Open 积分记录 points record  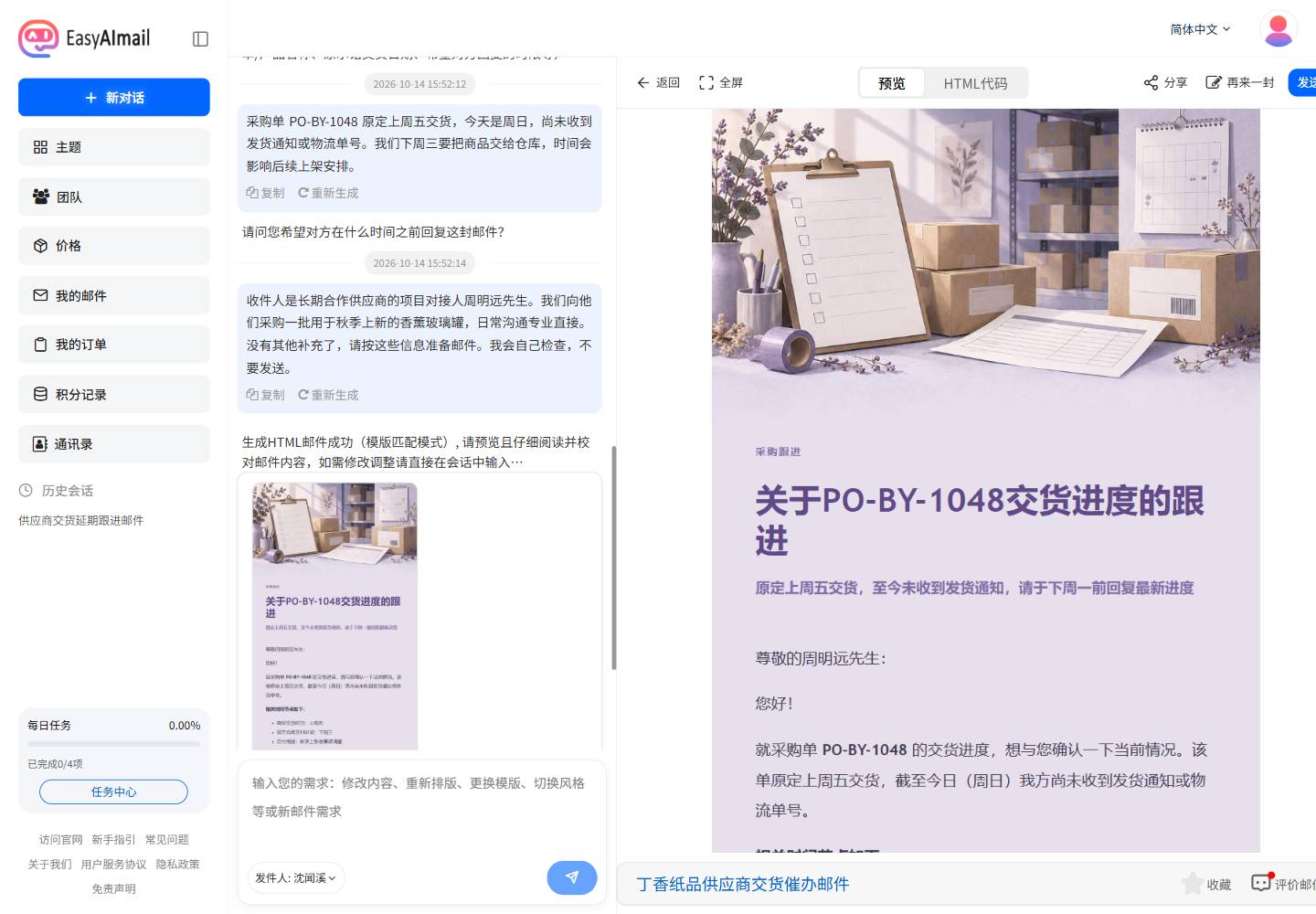coord(114,394)
